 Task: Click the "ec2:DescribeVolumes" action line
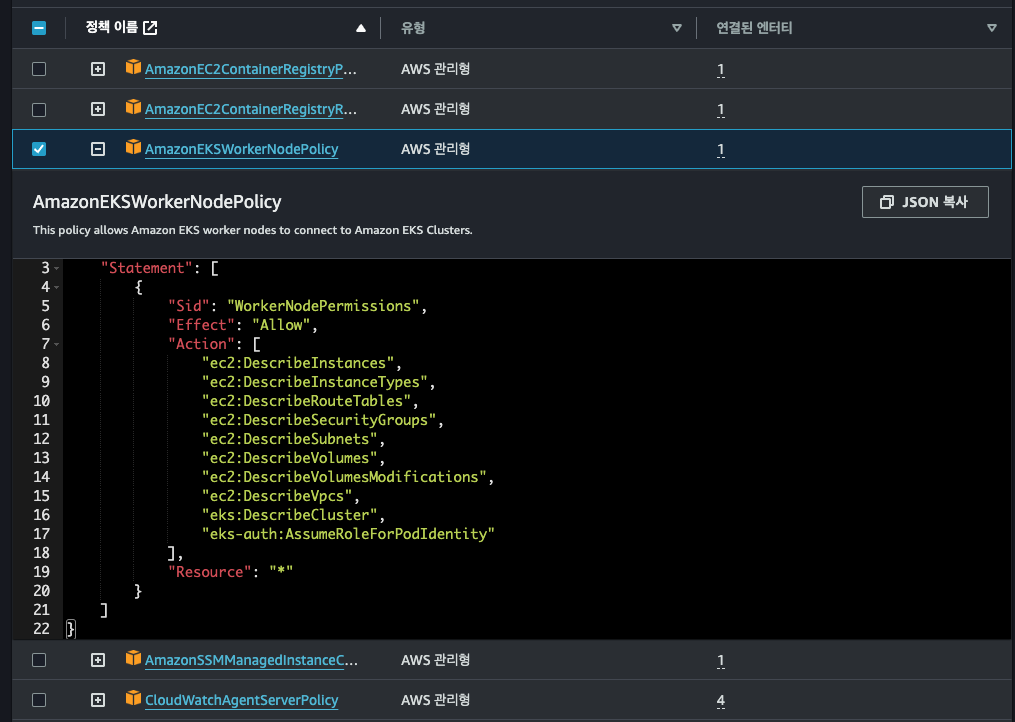289,458
